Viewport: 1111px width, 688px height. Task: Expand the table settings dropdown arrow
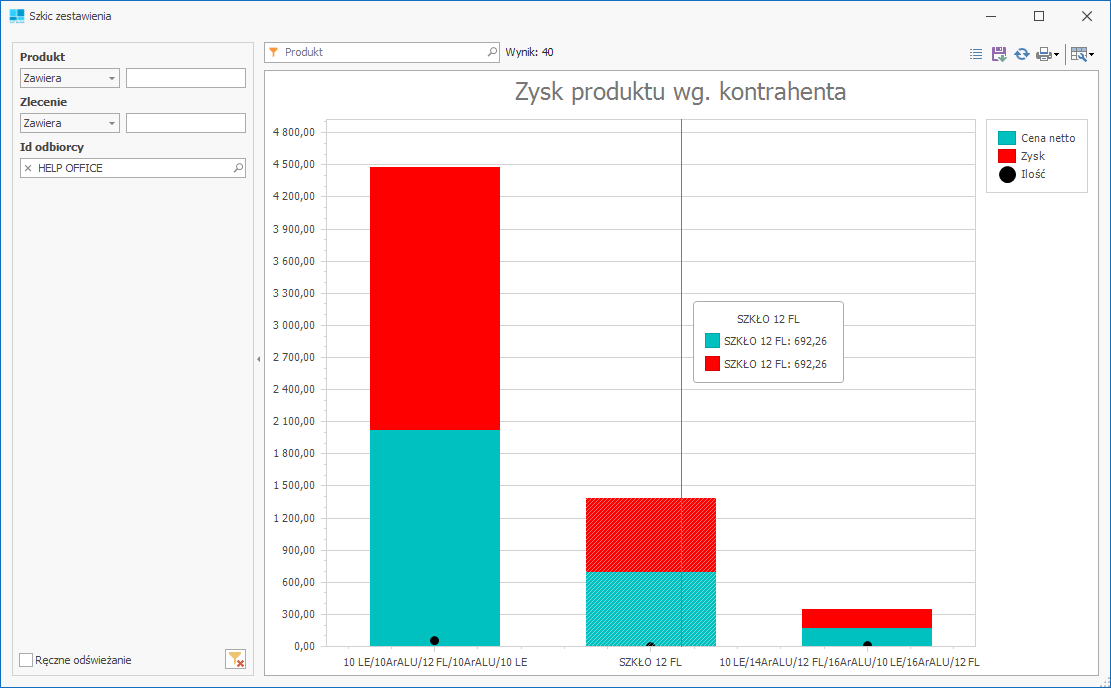click(1091, 55)
